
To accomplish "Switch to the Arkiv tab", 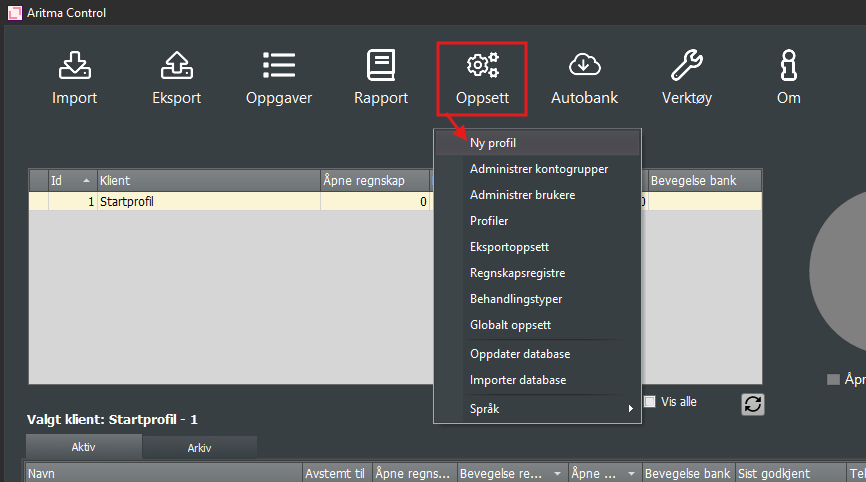I will click(x=199, y=447).
